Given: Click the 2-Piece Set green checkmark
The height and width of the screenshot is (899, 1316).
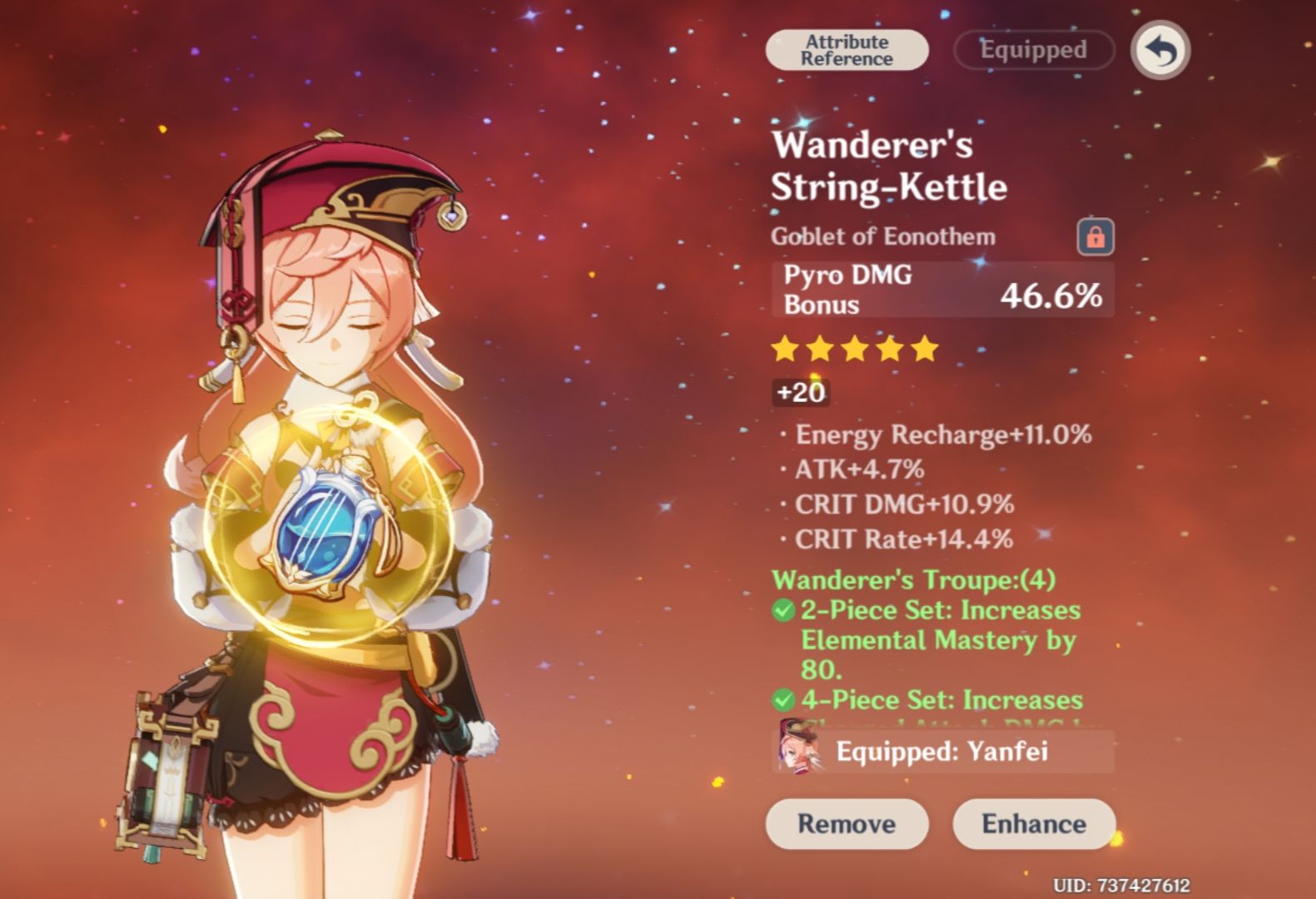Looking at the screenshot, I should [x=783, y=611].
